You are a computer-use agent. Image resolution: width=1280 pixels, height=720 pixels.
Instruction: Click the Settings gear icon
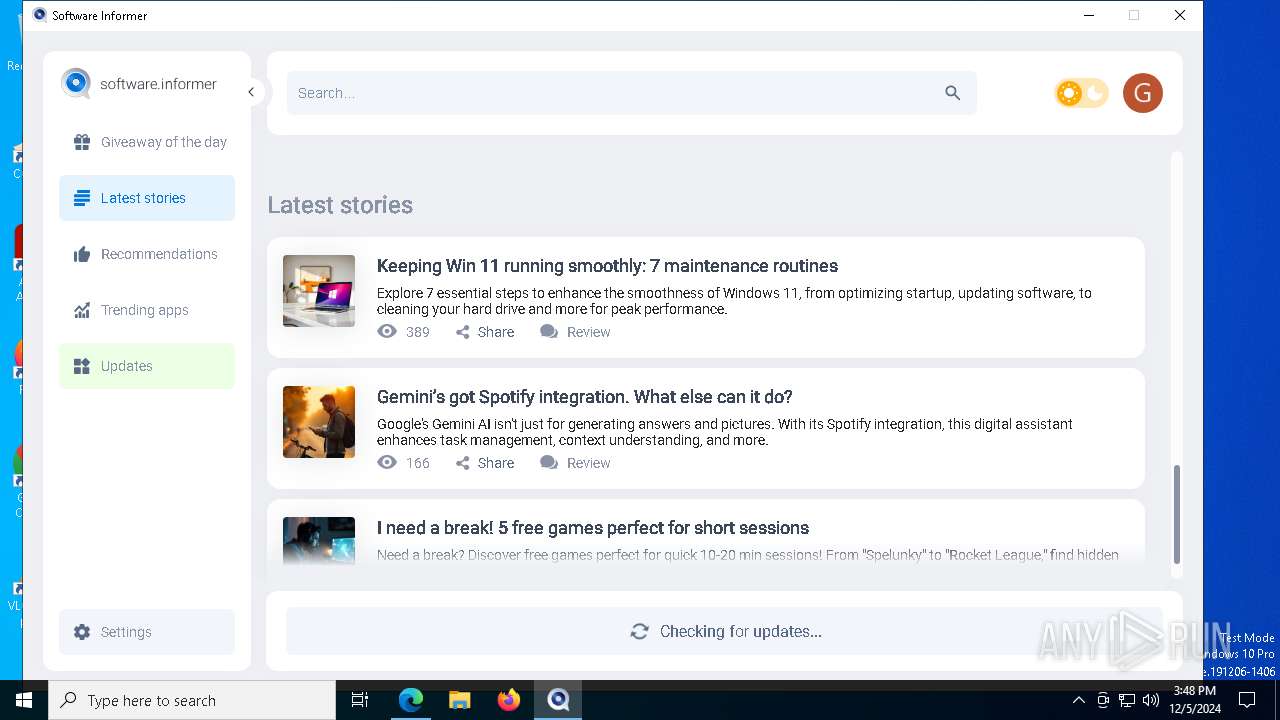coord(82,632)
